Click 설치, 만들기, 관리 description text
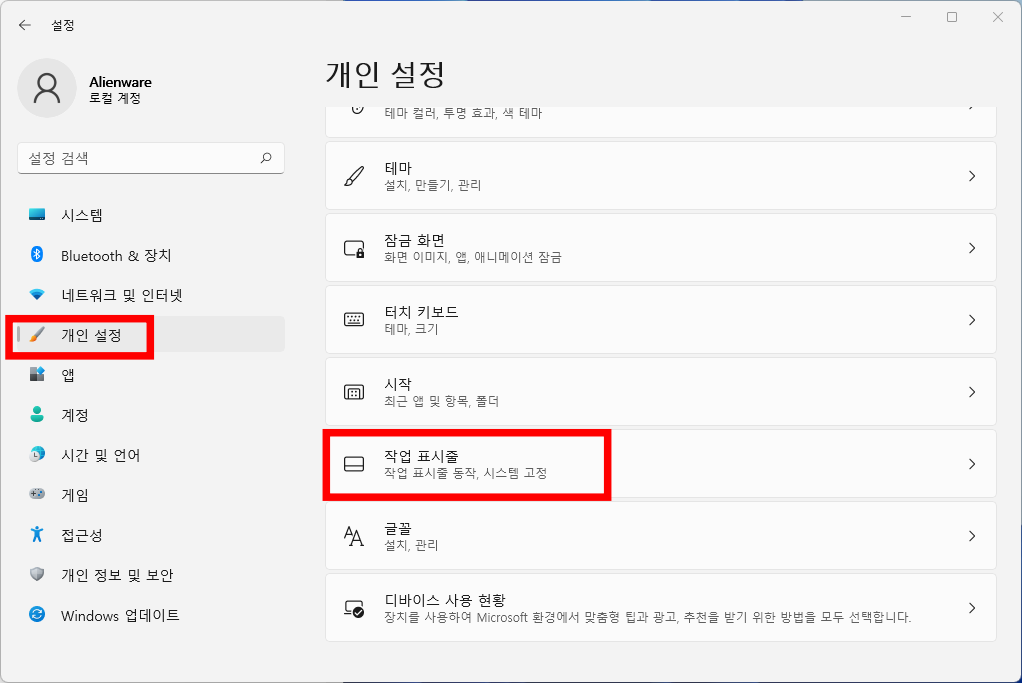1022x683 pixels. coord(433,186)
